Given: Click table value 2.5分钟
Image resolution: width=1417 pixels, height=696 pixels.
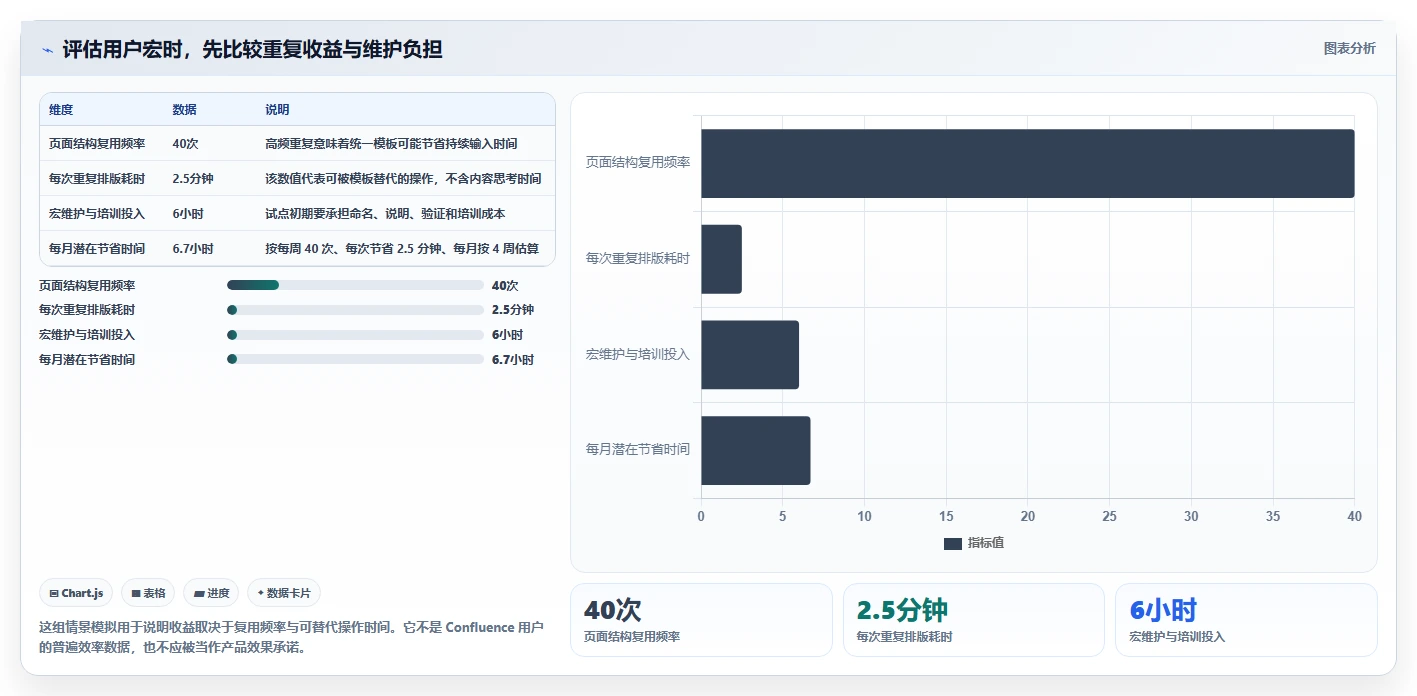Looking at the screenshot, I should (193, 179).
